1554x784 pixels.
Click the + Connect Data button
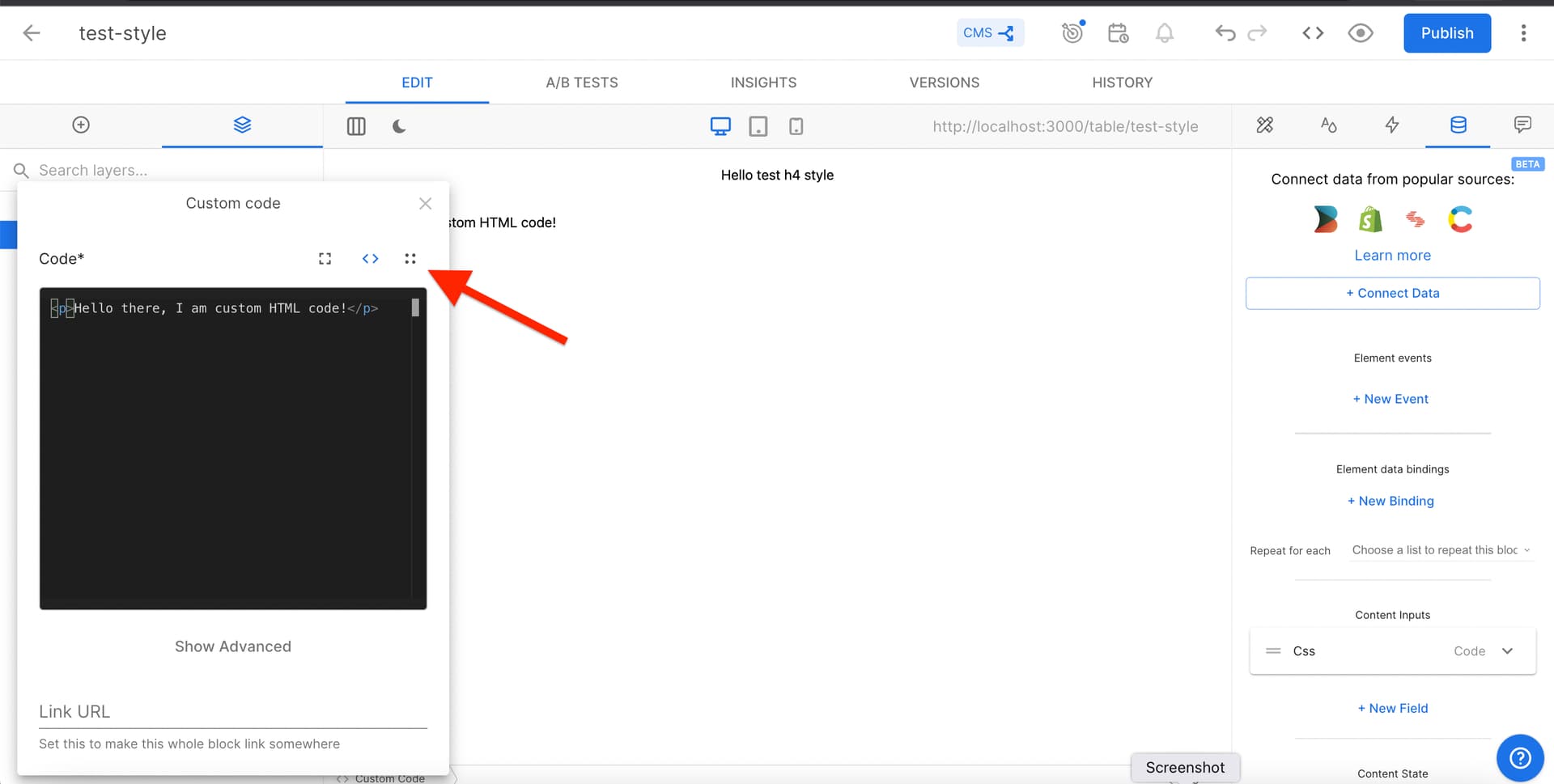coord(1392,294)
